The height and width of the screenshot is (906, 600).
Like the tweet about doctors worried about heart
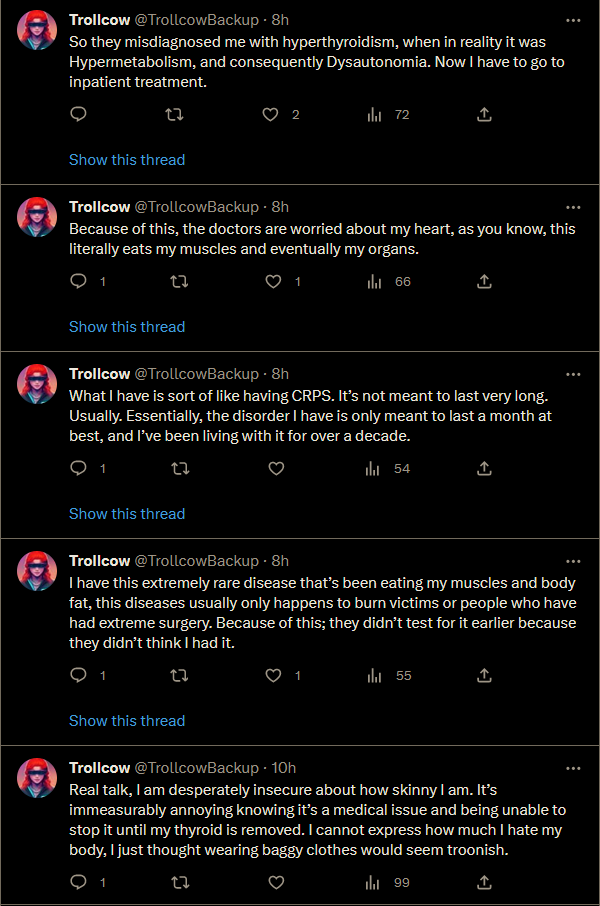[274, 282]
